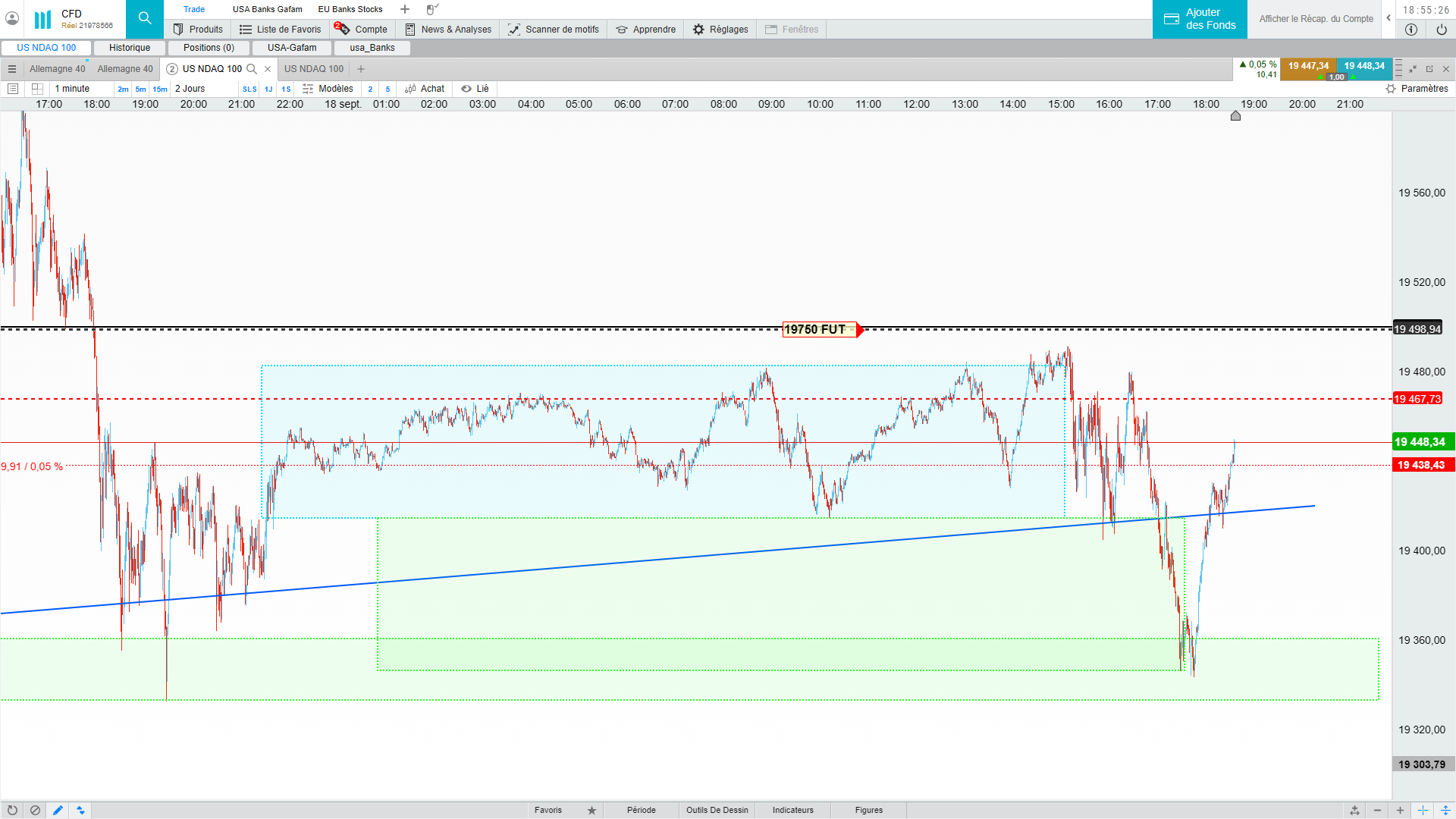Click the logout power icon

pos(1441,30)
